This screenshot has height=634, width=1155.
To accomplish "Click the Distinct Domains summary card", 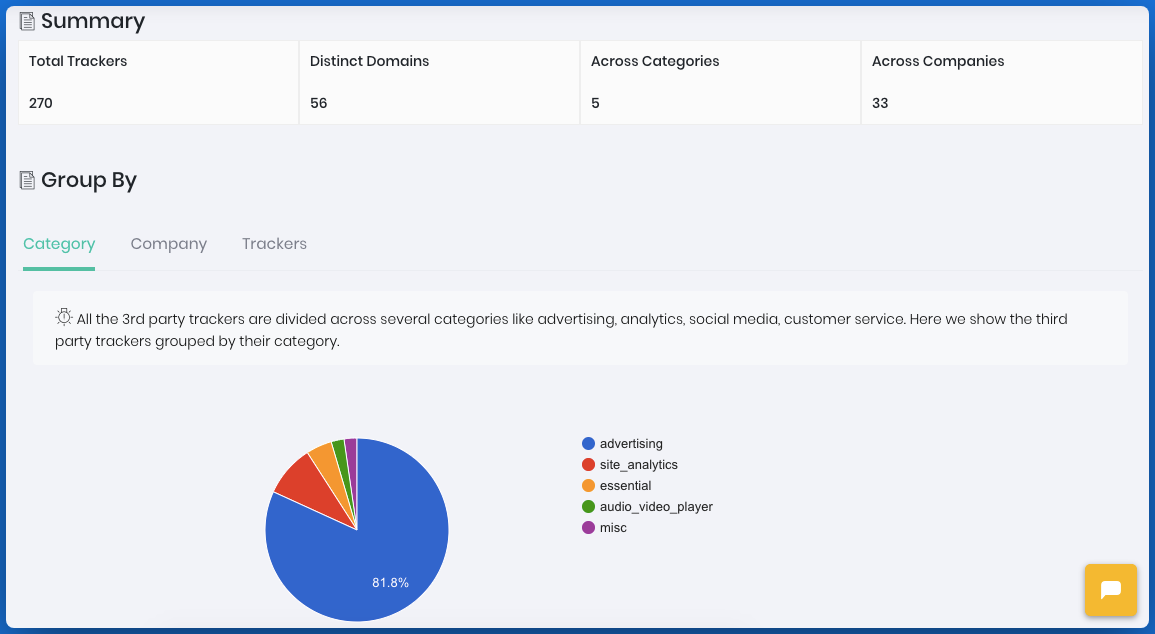I will [x=440, y=82].
